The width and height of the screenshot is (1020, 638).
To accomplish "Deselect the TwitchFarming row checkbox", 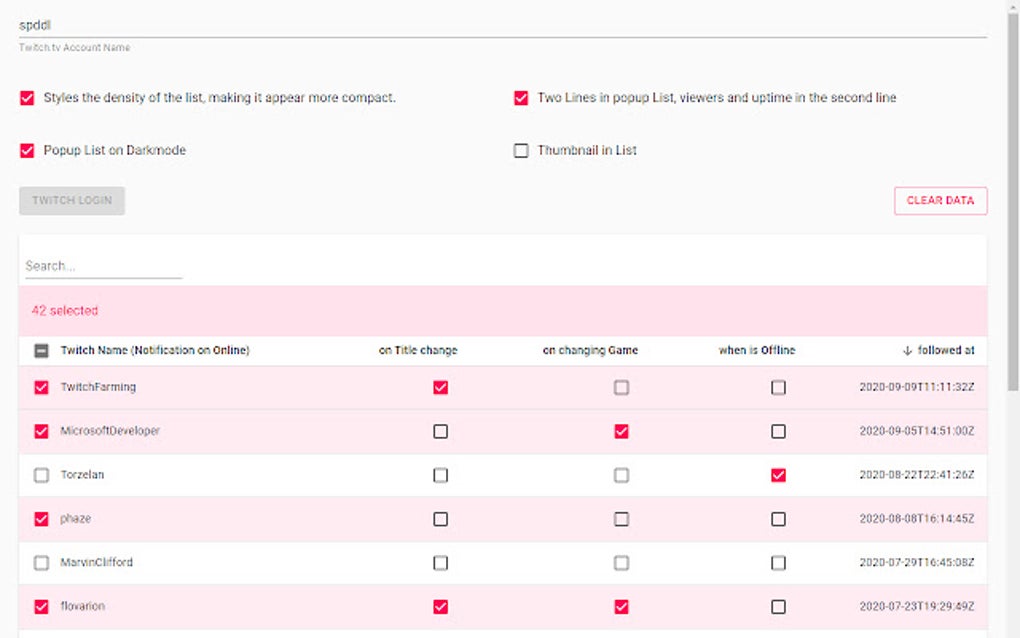I will coord(41,388).
